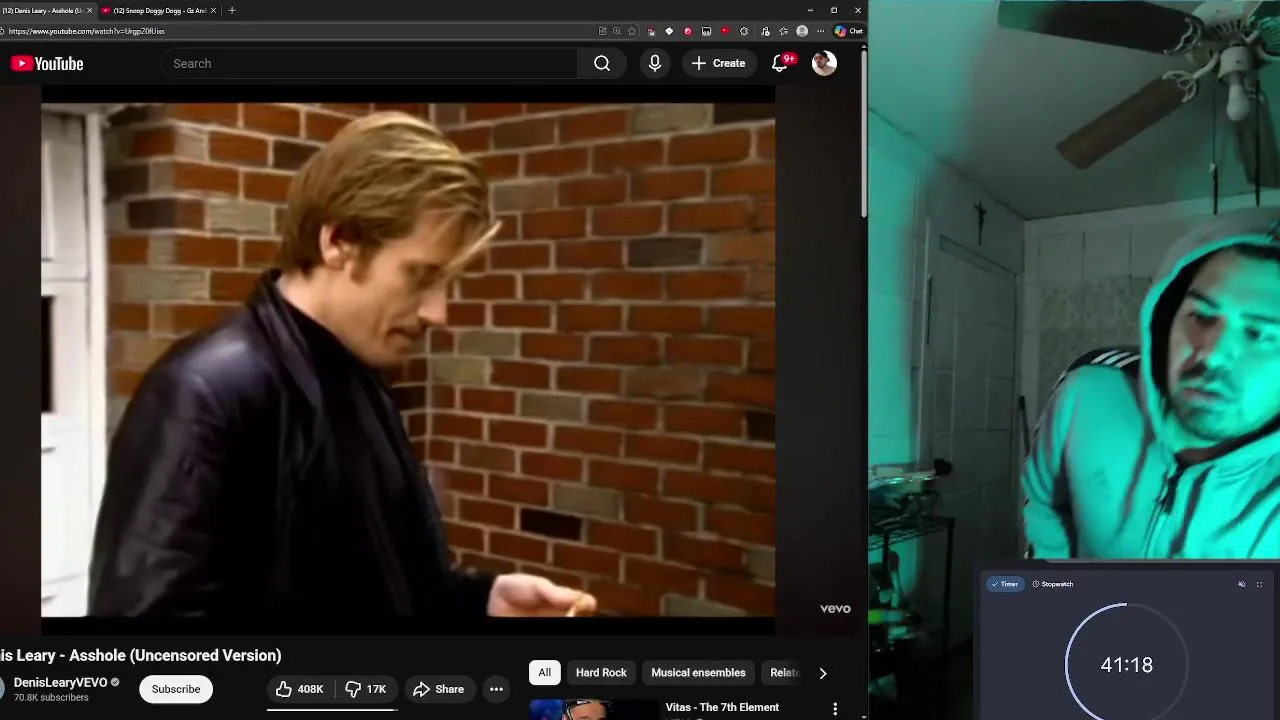This screenshot has height=720, width=1280.
Task: Open the browser extensions puzzle icon
Action: point(744,31)
